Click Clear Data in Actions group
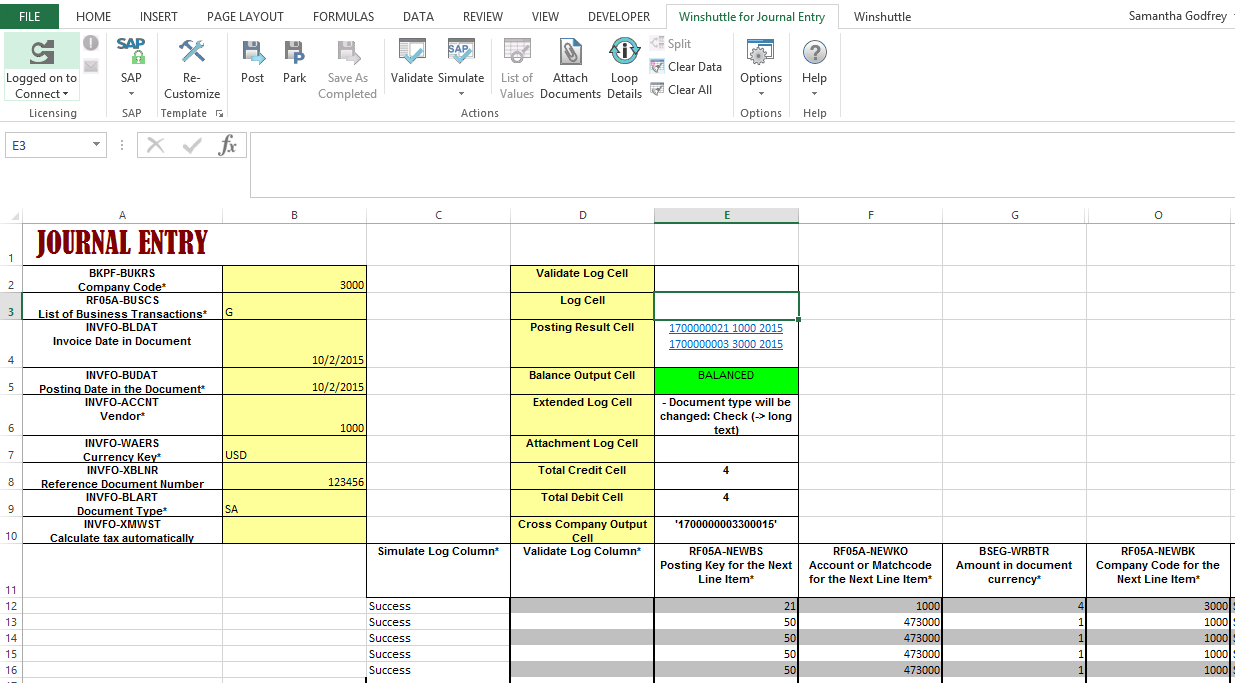Screen dimensions: 1235x683 [686, 66]
